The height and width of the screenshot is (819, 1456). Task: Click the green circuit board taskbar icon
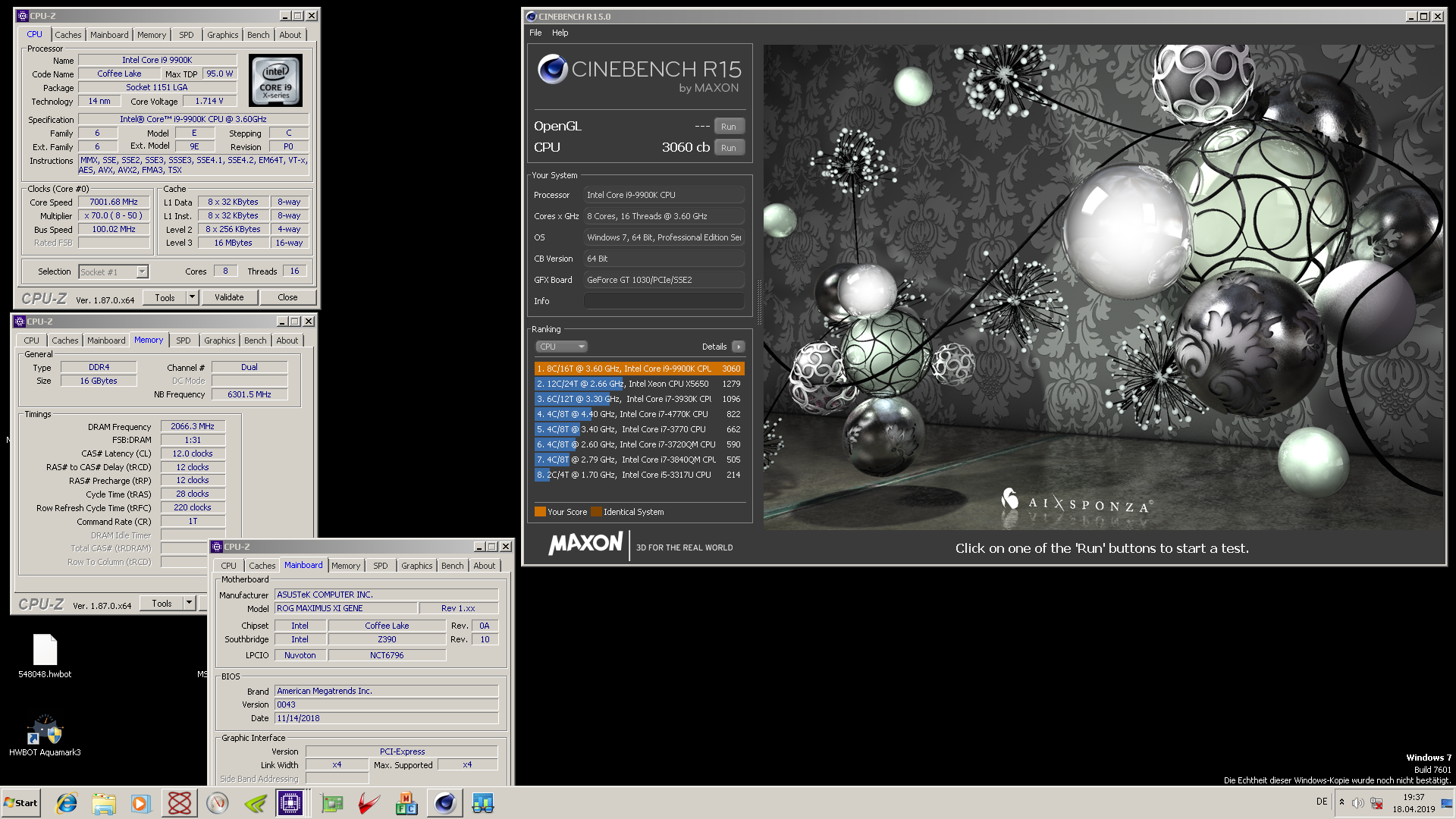[331, 803]
